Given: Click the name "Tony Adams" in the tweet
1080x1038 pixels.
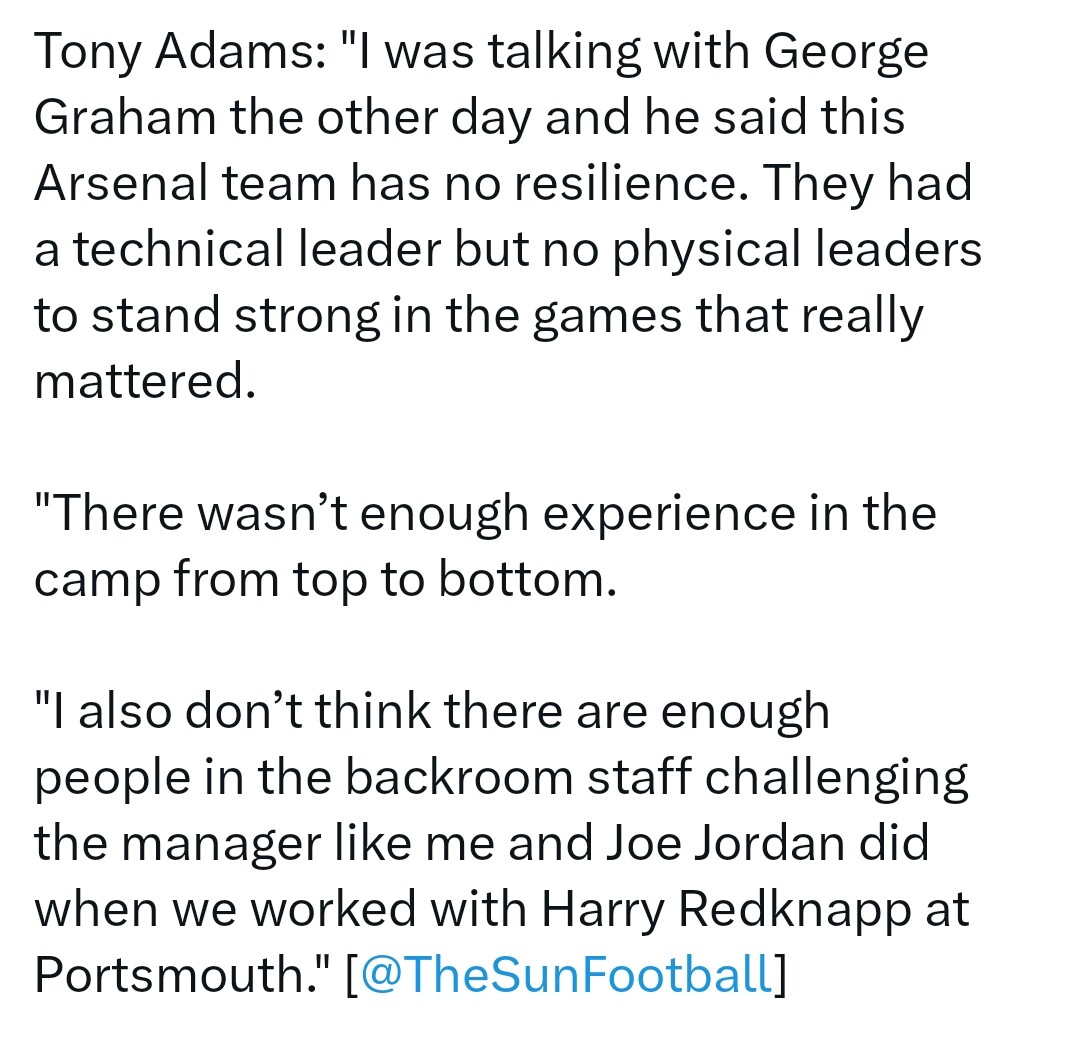Looking at the screenshot, I should pyautogui.click(x=174, y=54).
